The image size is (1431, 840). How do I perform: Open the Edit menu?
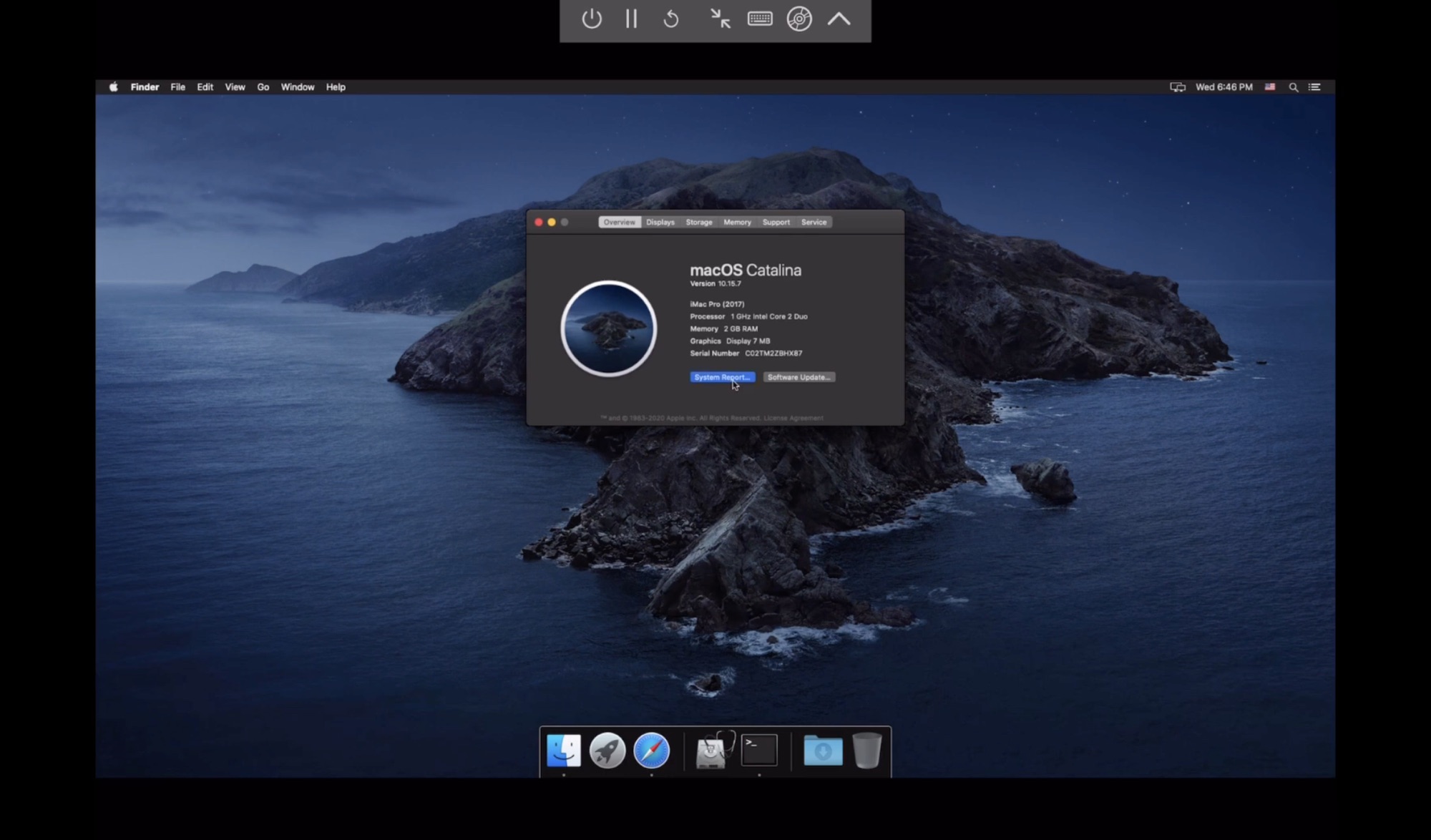pyautogui.click(x=205, y=87)
